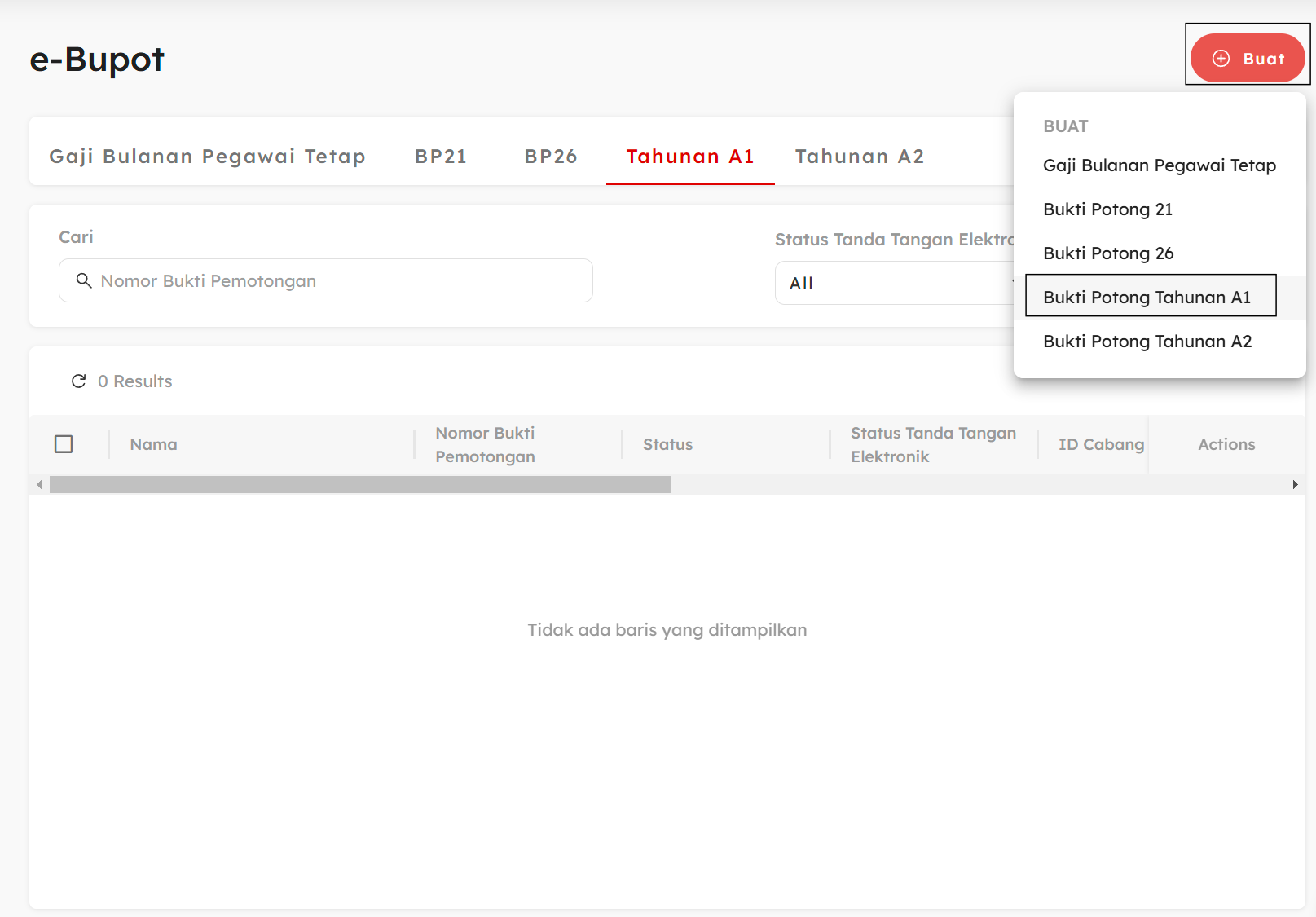Pick Bukti Potong 26 from the menu
This screenshot has width=1316, height=917.
[x=1108, y=253]
